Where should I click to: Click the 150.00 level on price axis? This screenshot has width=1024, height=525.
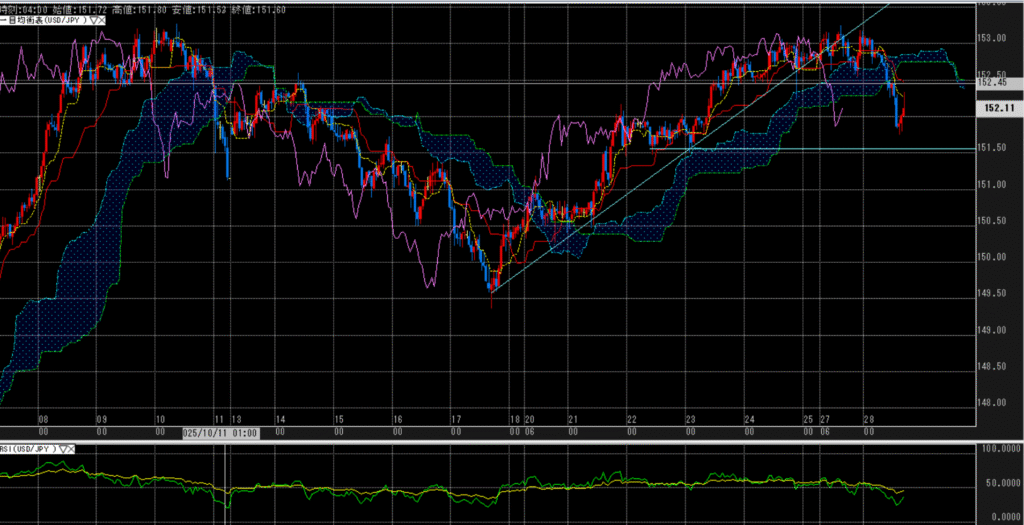[993, 257]
